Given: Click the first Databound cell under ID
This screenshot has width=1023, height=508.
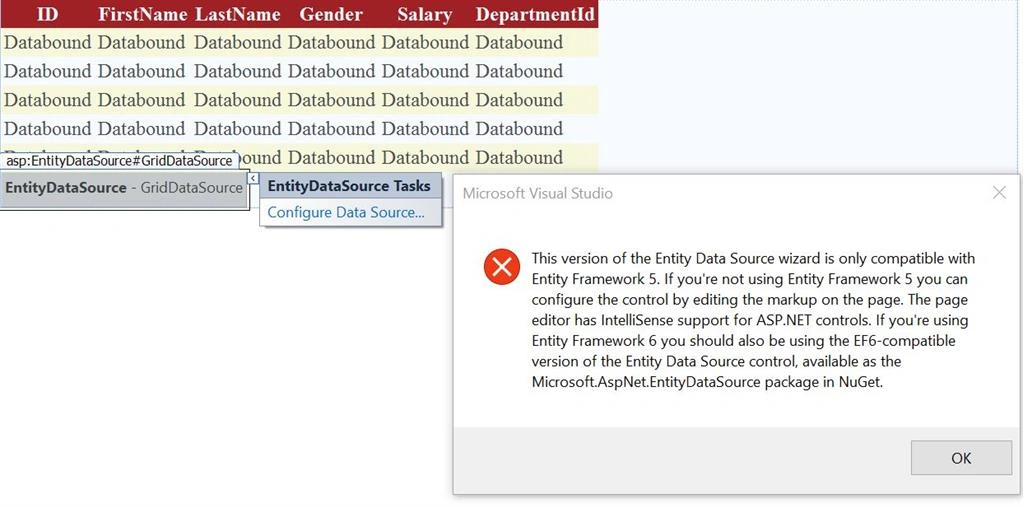Looking at the screenshot, I should click(x=48, y=42).
